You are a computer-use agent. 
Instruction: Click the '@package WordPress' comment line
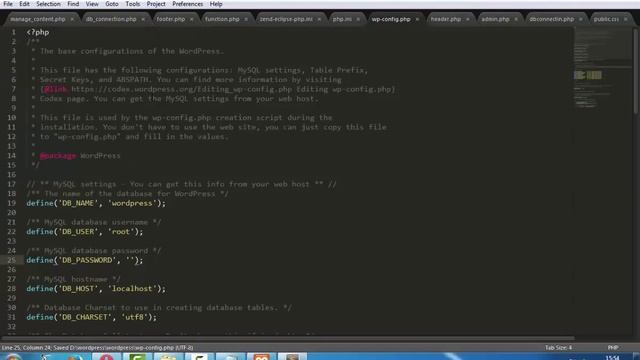coord(76,156)
